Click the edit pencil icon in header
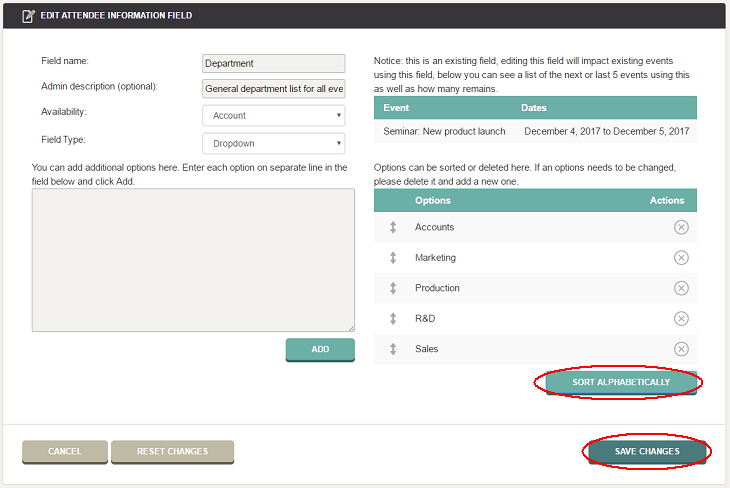The width and height of the screenshot is (730, 488). click(28, 16)
